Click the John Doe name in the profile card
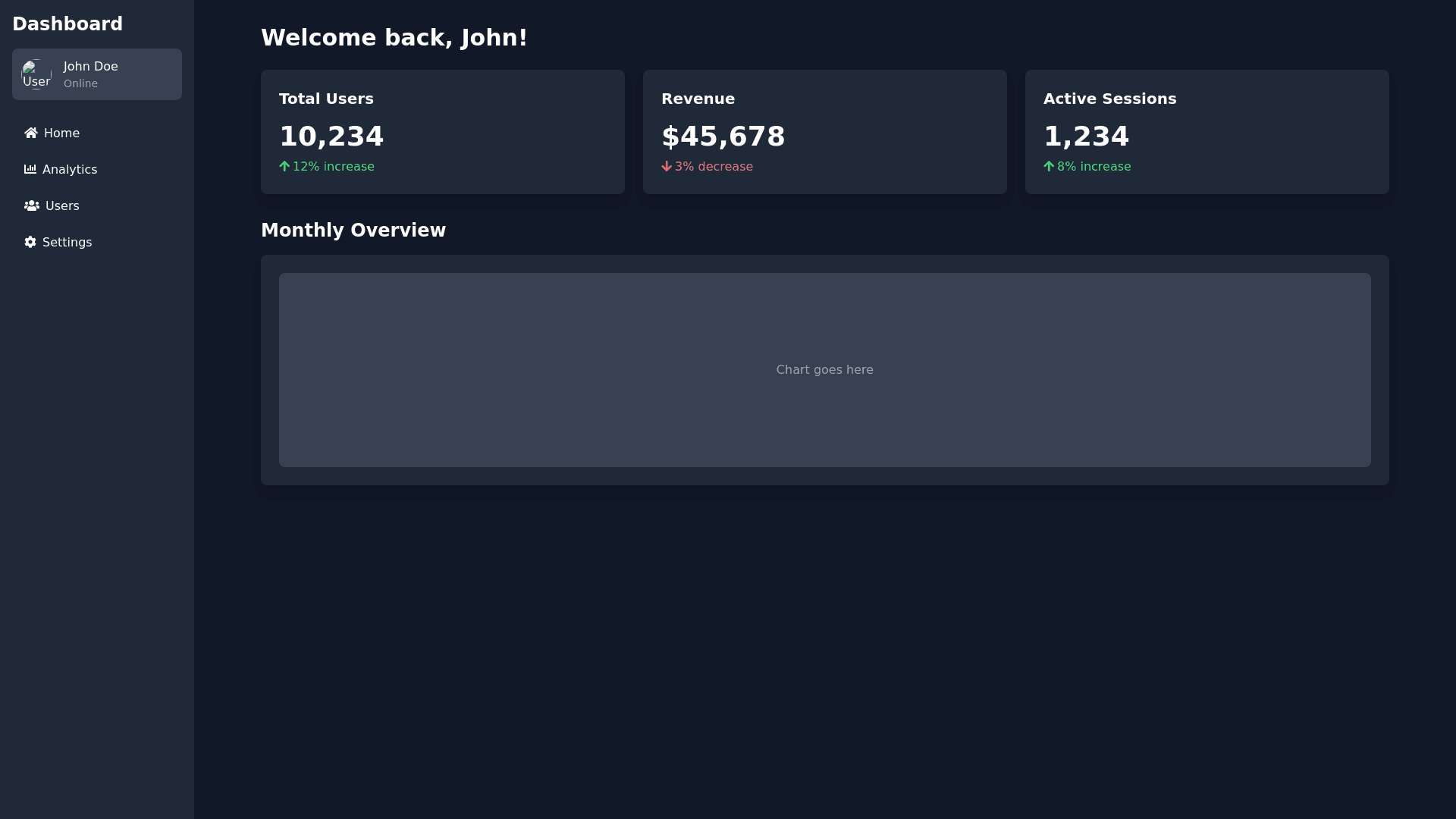The height and width of the screenshot is (819, 1456). (90, 66)
